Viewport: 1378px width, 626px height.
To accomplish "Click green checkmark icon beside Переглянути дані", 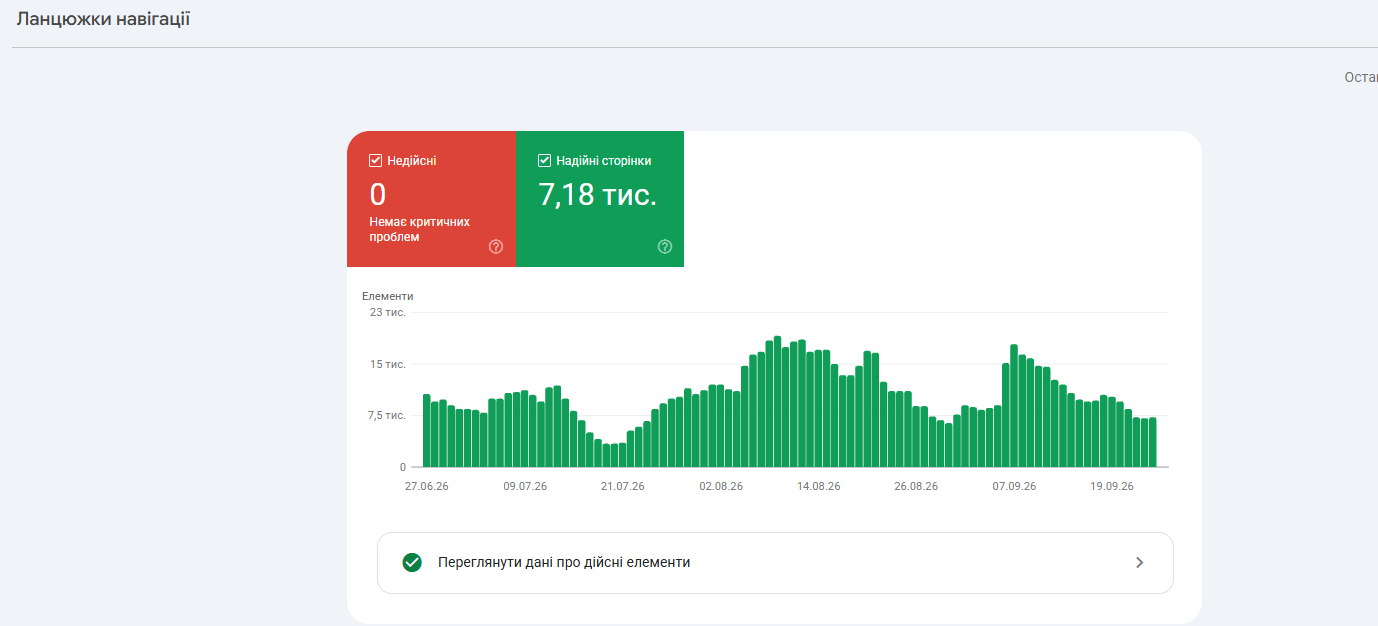I will [x=412, y=563].
